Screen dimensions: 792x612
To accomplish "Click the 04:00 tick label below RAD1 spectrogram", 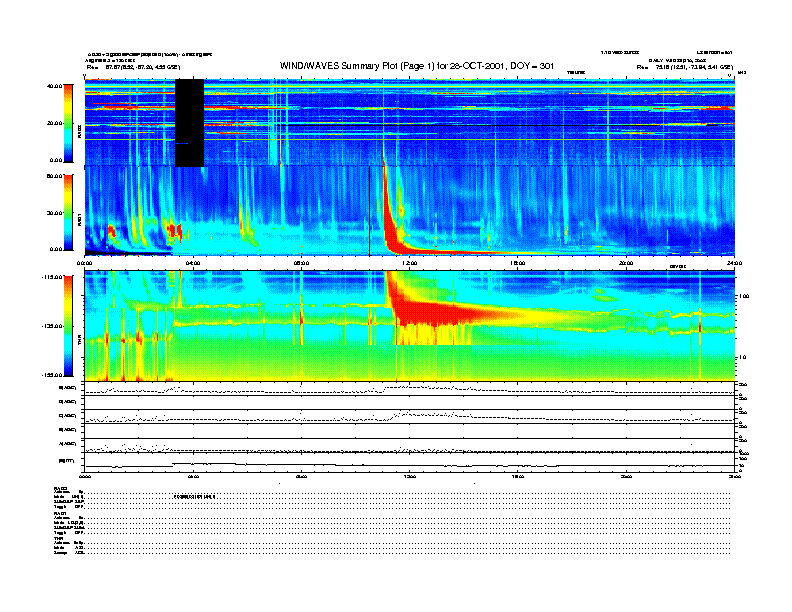I will pos(193,263).
